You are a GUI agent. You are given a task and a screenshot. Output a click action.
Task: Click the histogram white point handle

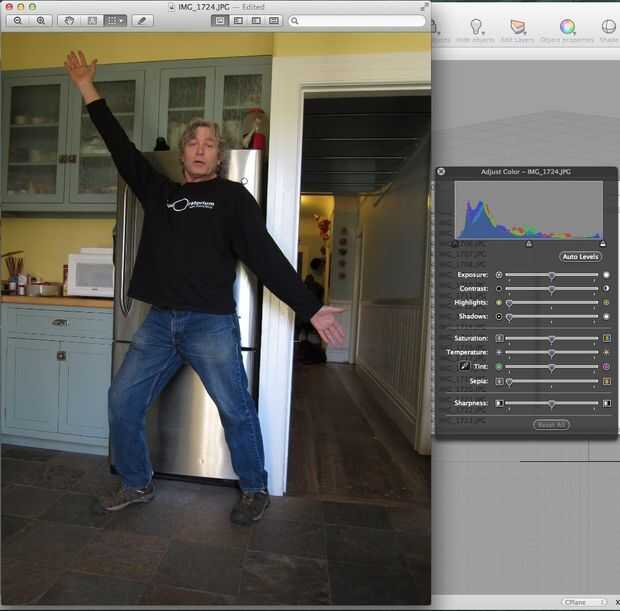tap(603, 244)
